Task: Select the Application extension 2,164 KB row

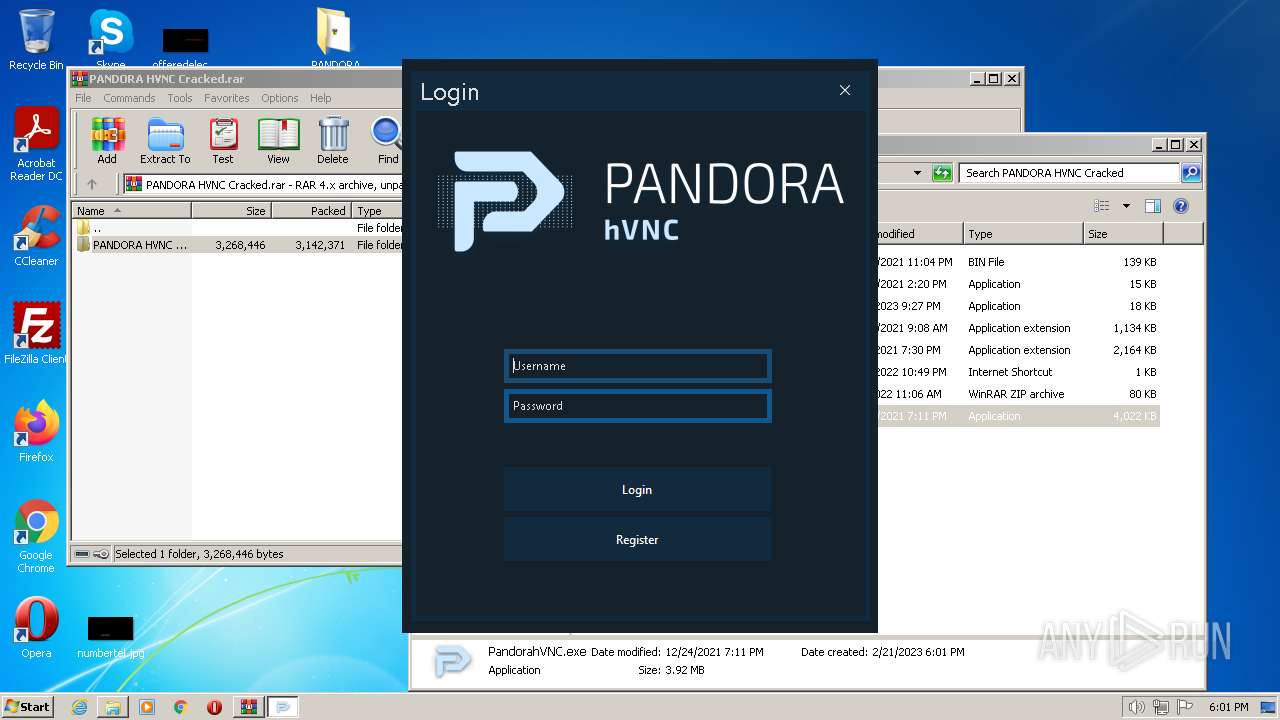Action: (1019, 350)
